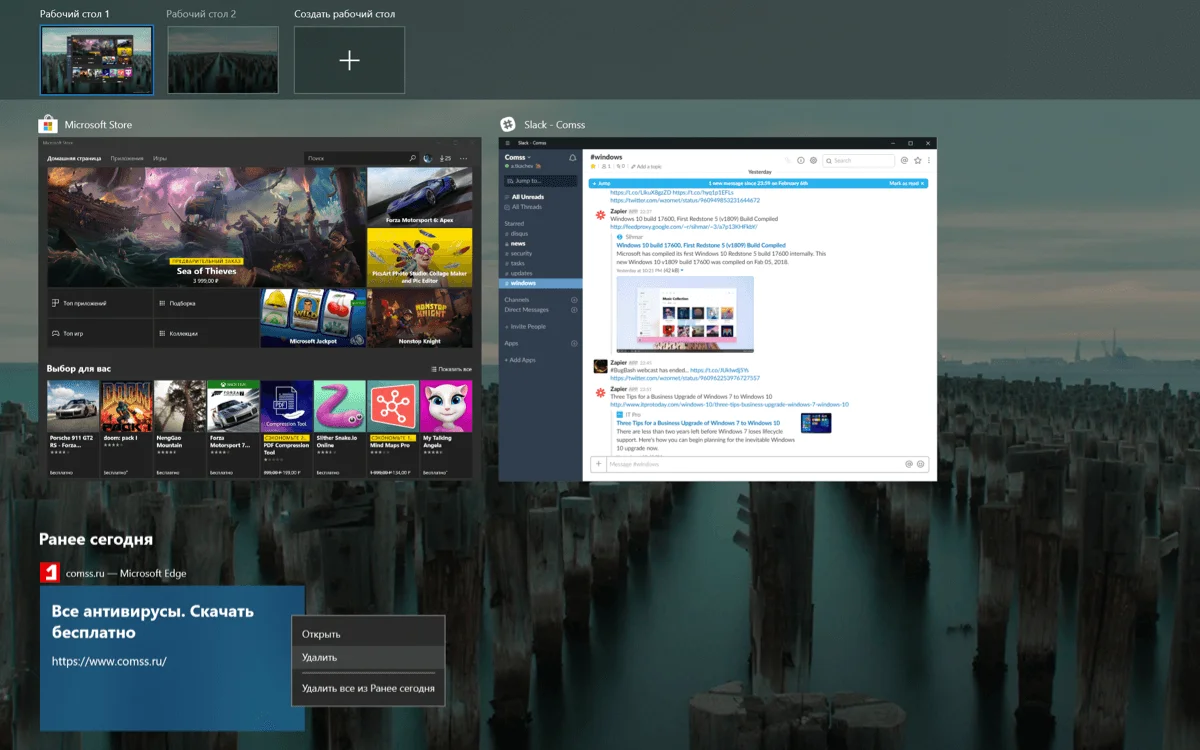Image resolution: width=1200 pixels, height=750 pixels.
Task: Click the "Показать все" link in Store
Action: [451, 369]
